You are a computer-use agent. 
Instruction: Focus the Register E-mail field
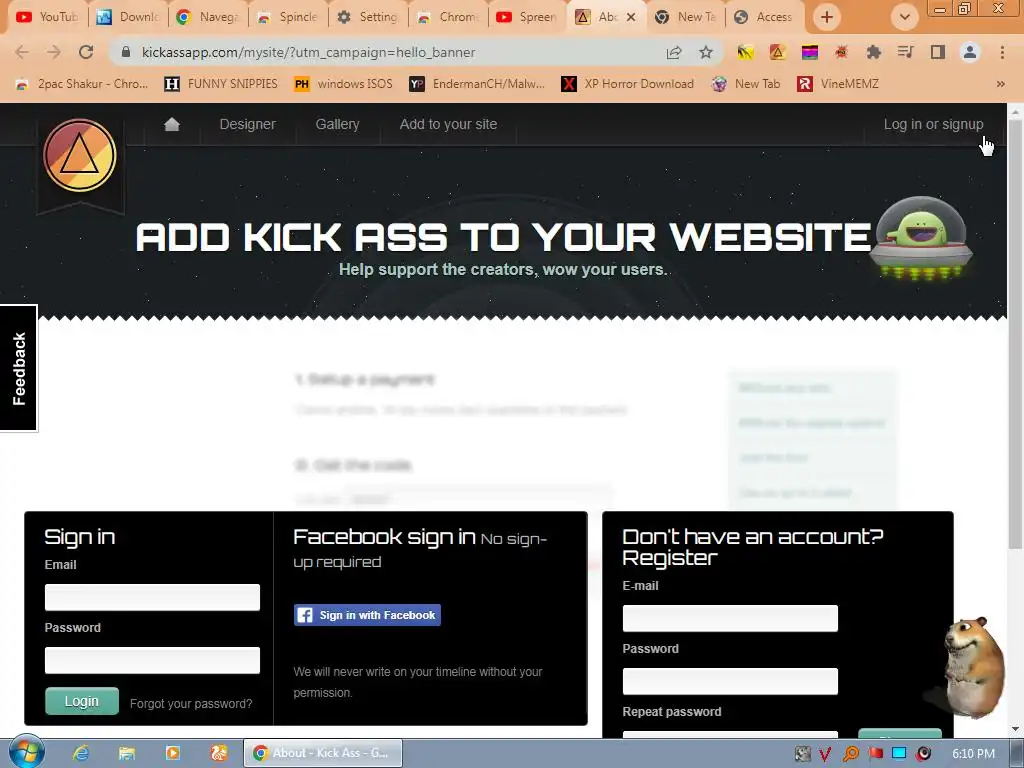[730, 618]
